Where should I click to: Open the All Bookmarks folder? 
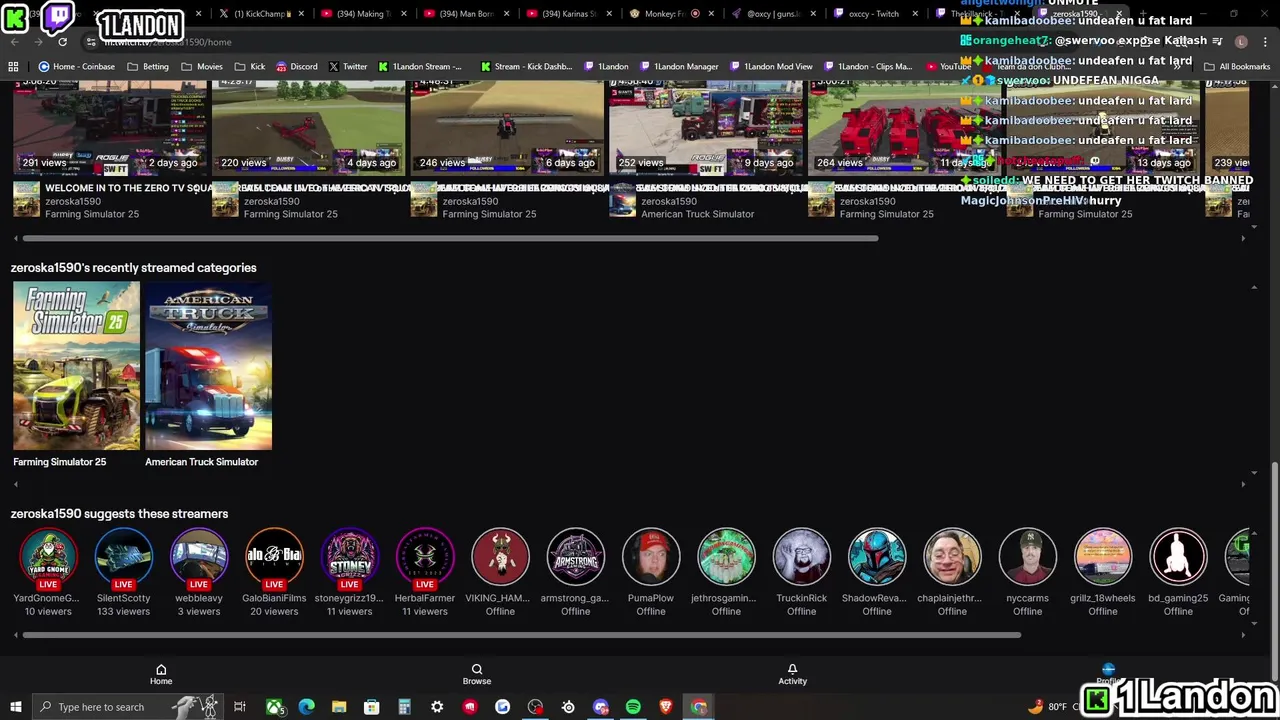point(1237,66)
